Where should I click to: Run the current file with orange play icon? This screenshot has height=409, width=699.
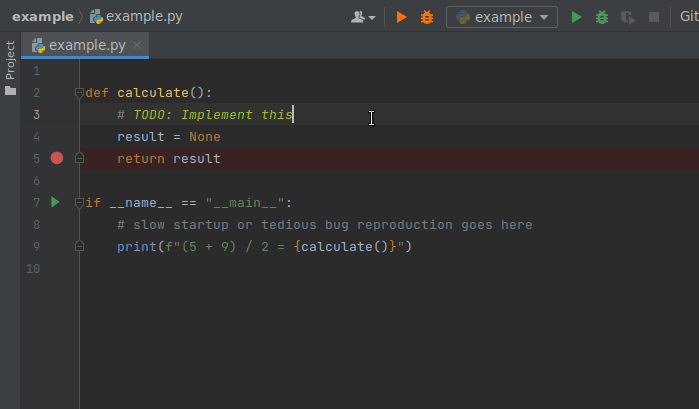tap(401, 17)
